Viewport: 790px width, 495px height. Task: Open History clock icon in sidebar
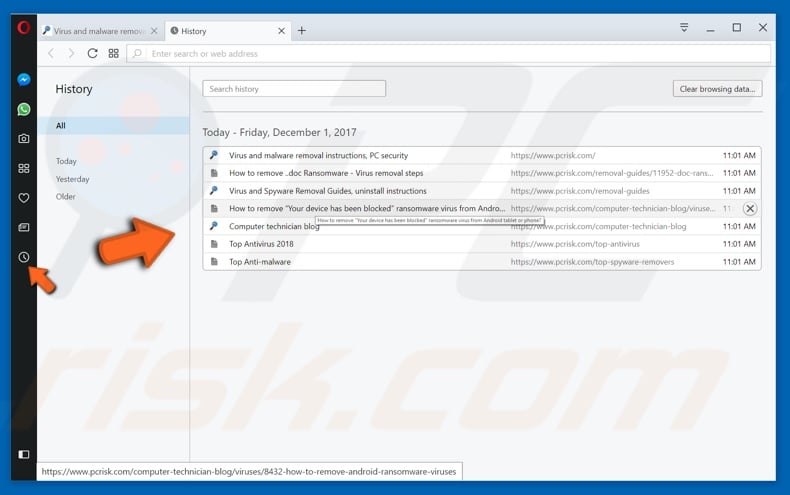[24, 257]
